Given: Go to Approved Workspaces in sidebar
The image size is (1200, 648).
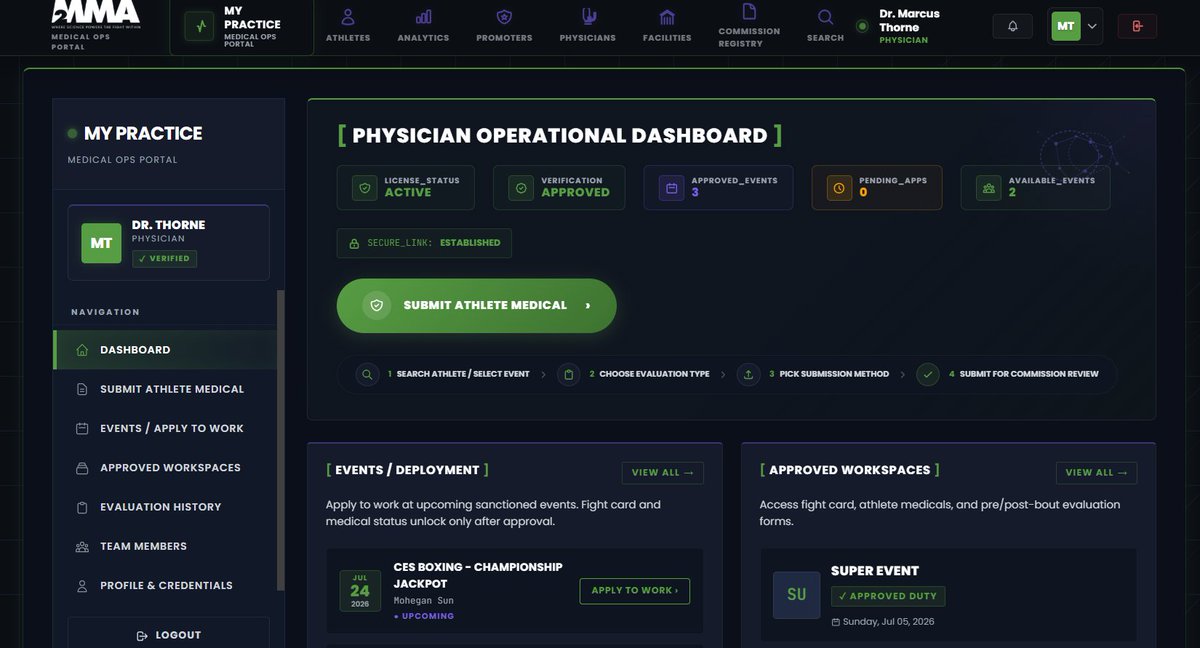Looking at the screenshot, I should [165, 467].
